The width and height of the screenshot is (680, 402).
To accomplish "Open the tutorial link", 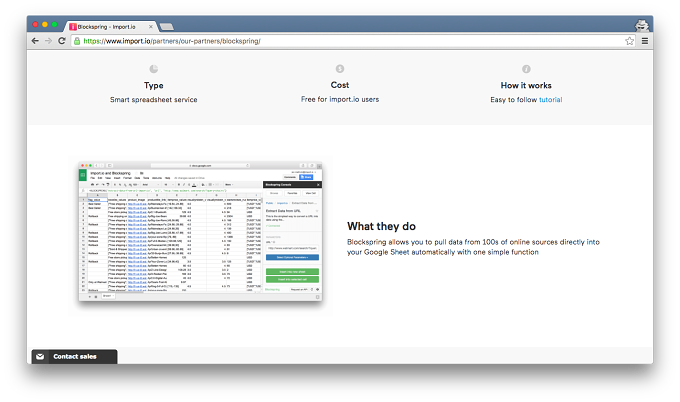I will (550, 100).
